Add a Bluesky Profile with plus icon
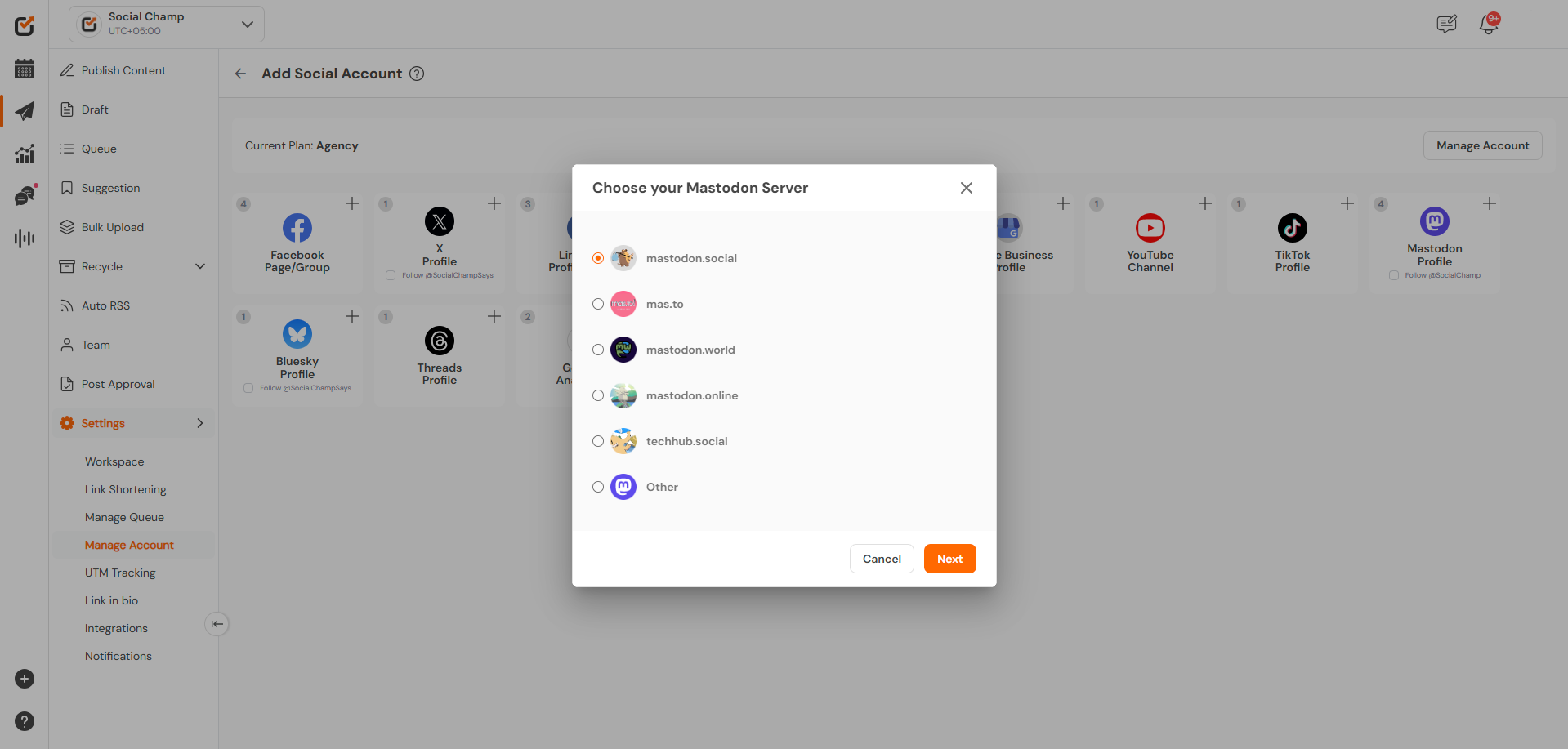This screenshot has height=749, width=1568. tap(352, 316)
